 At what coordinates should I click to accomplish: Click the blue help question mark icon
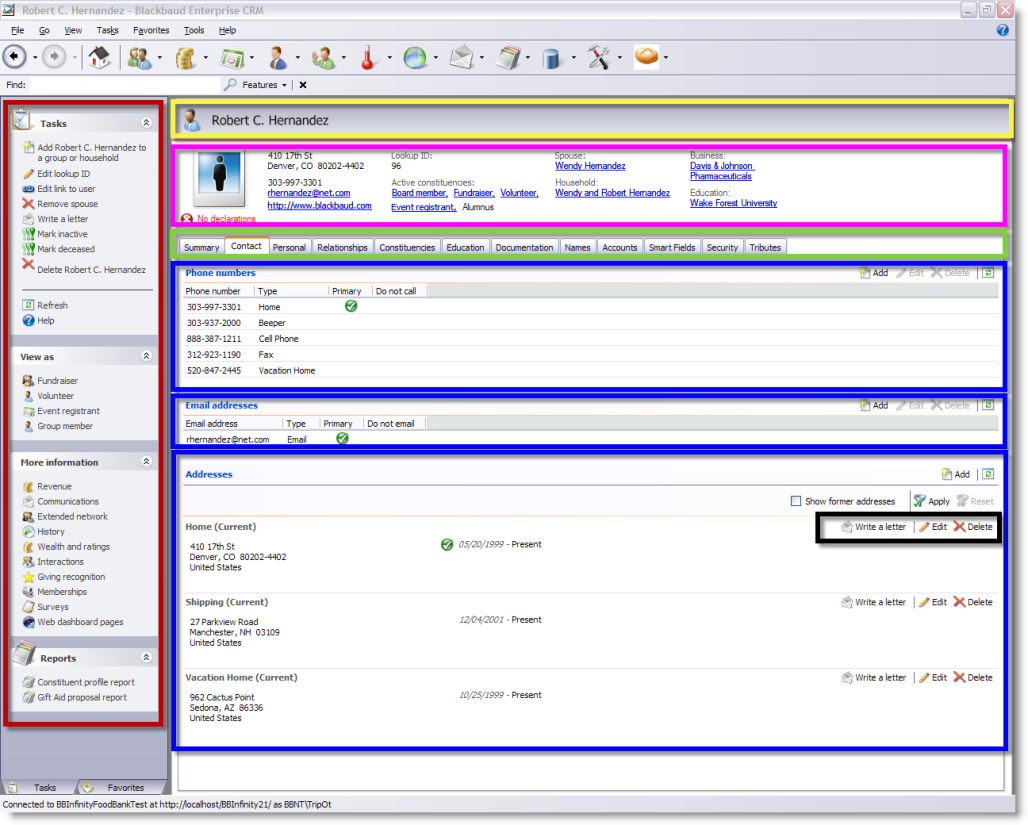click(1002, 30)
